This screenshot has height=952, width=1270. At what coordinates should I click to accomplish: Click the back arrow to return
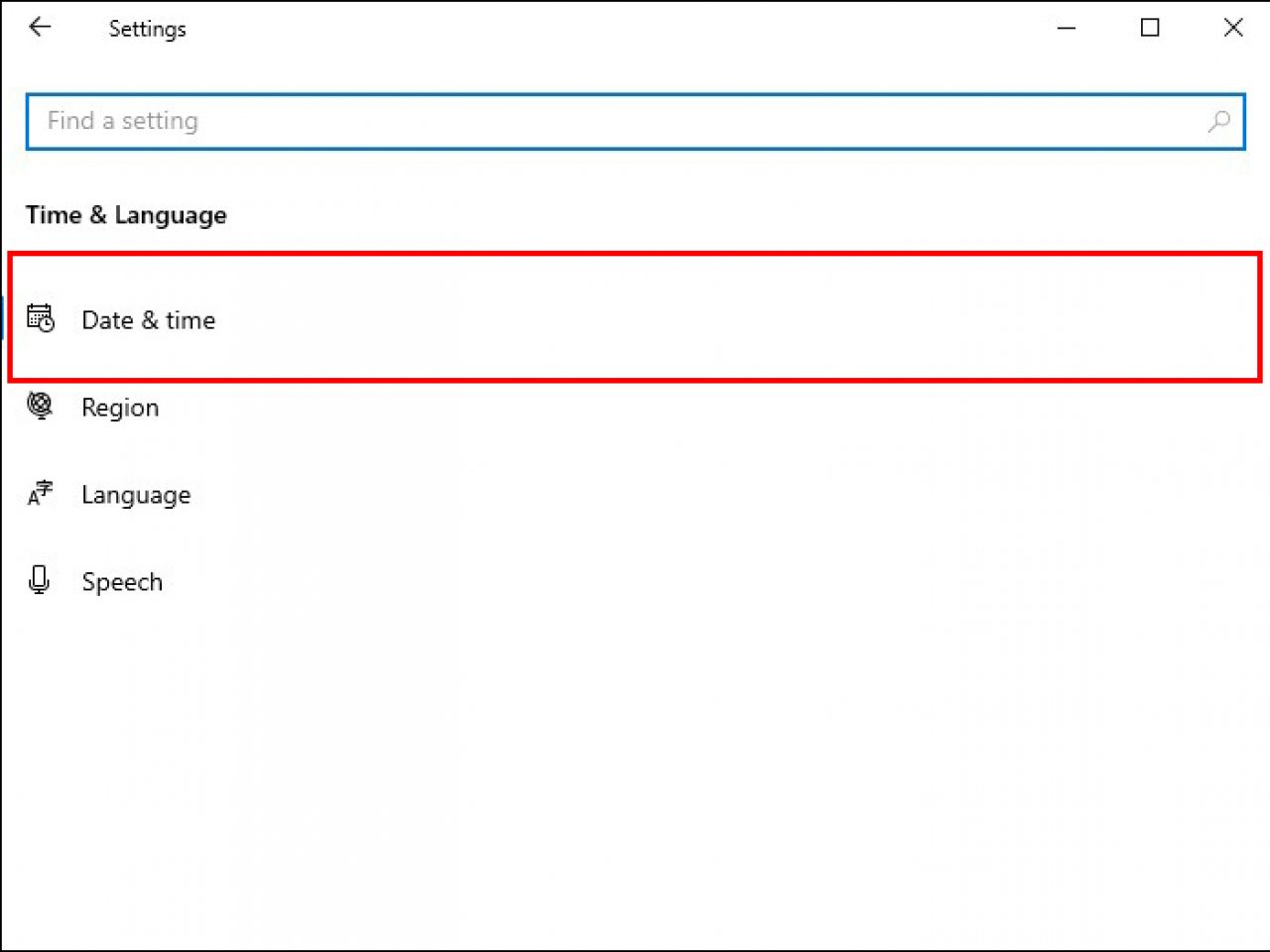tap(39, 28)
